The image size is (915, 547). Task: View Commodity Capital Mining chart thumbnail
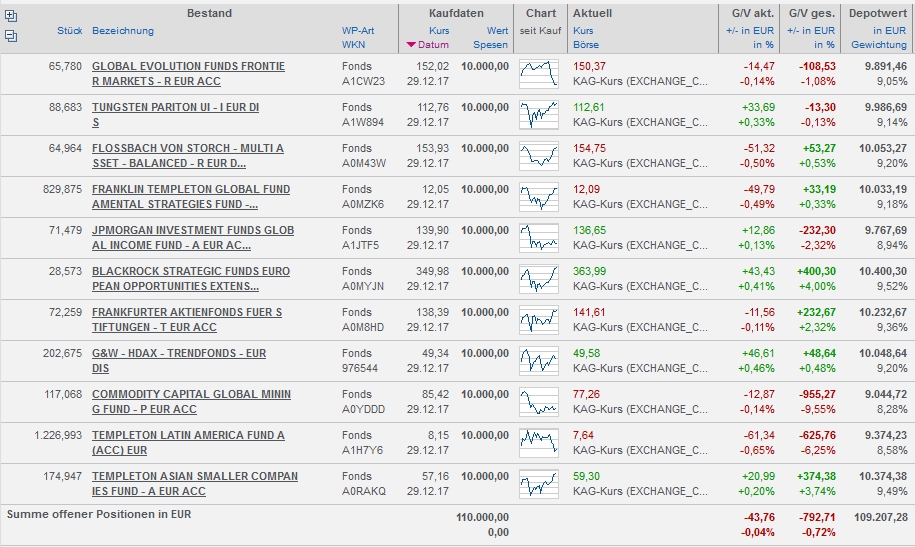539,402
